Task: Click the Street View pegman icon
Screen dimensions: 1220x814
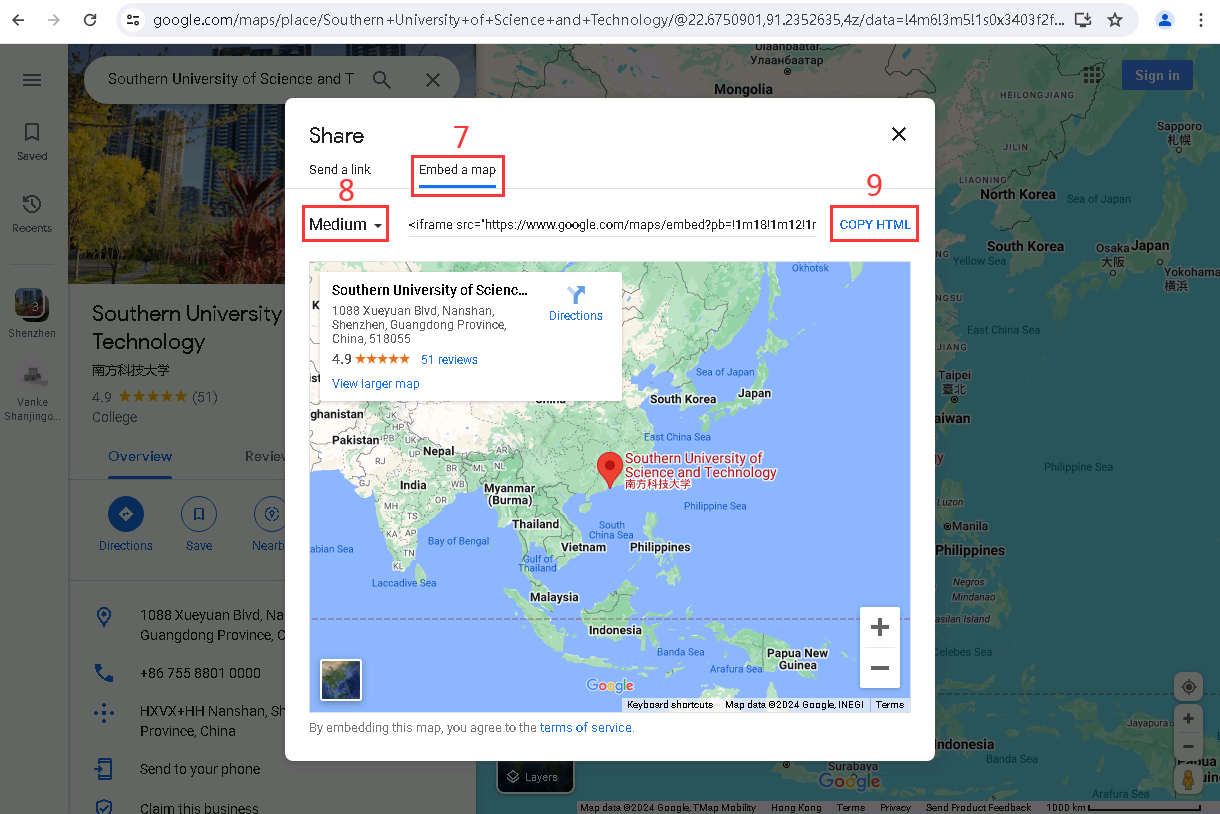Action: point(1188,779)
